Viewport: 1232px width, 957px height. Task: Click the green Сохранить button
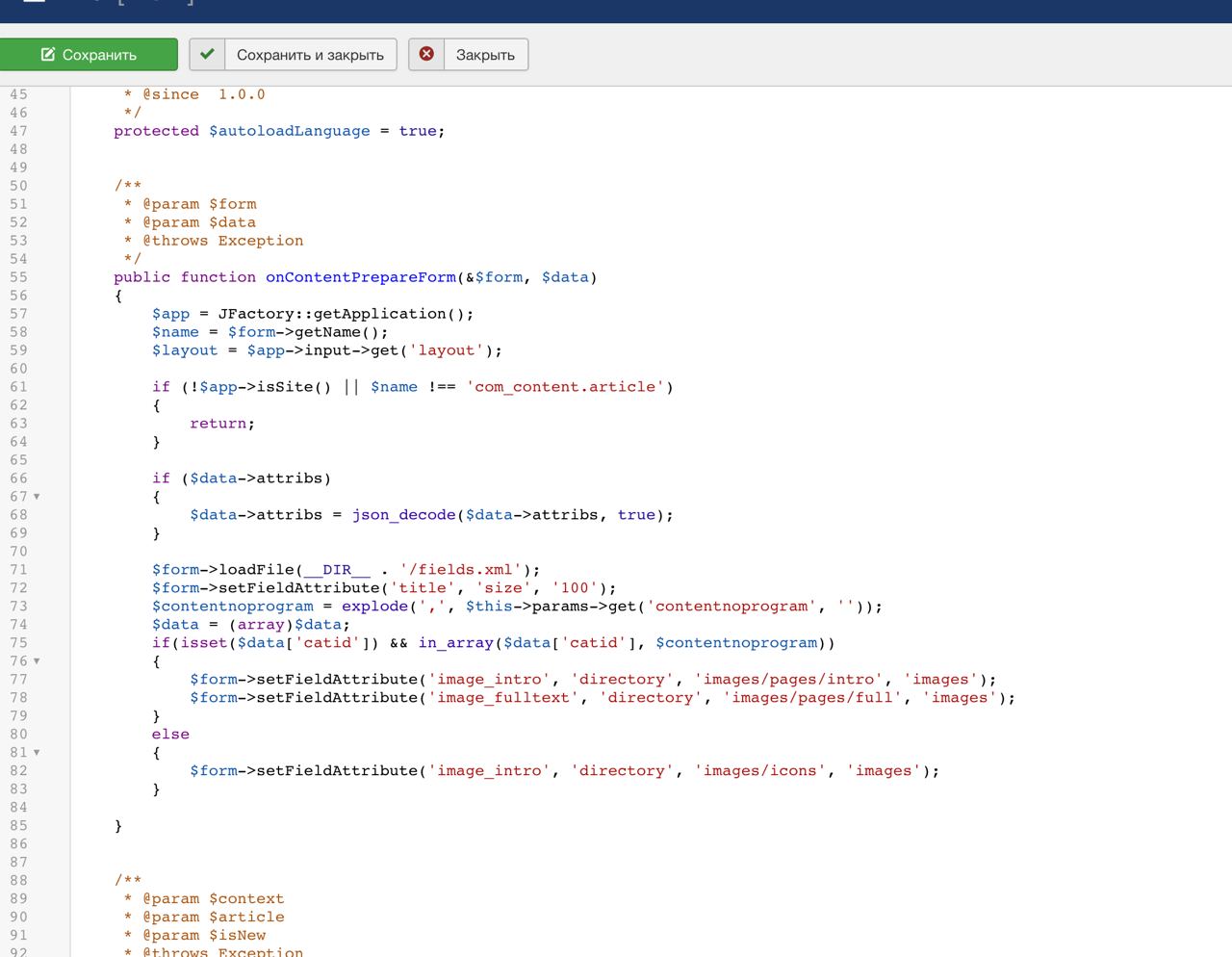[89, 55]
